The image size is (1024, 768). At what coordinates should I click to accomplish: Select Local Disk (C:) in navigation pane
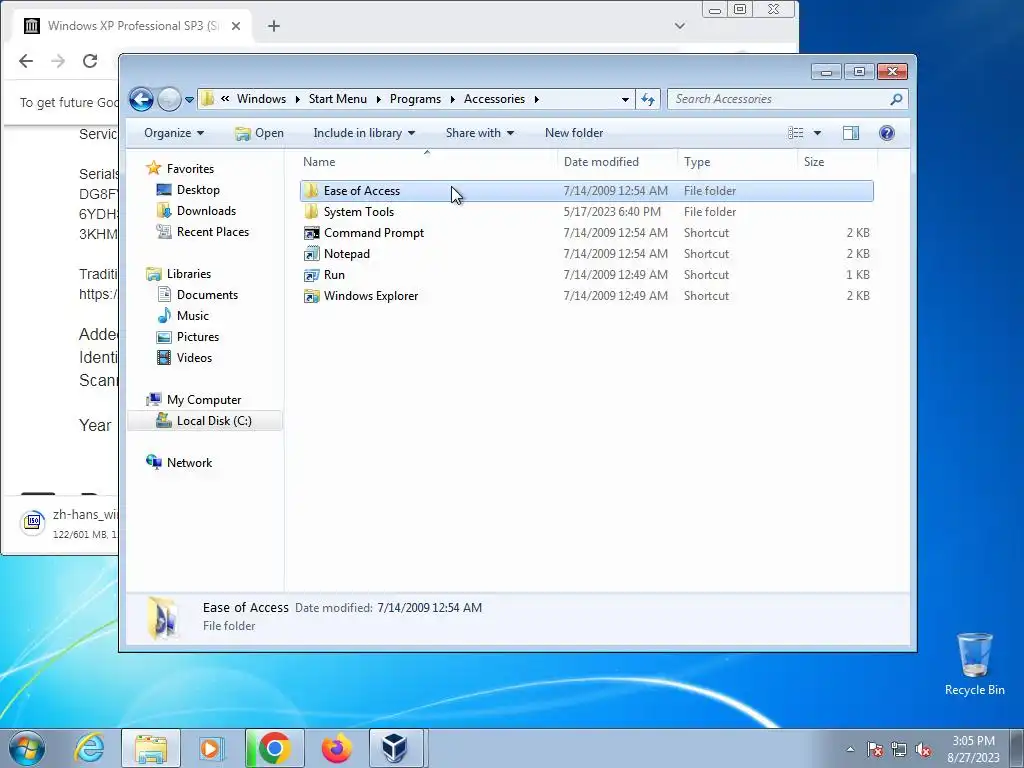(x=205, y=421)
